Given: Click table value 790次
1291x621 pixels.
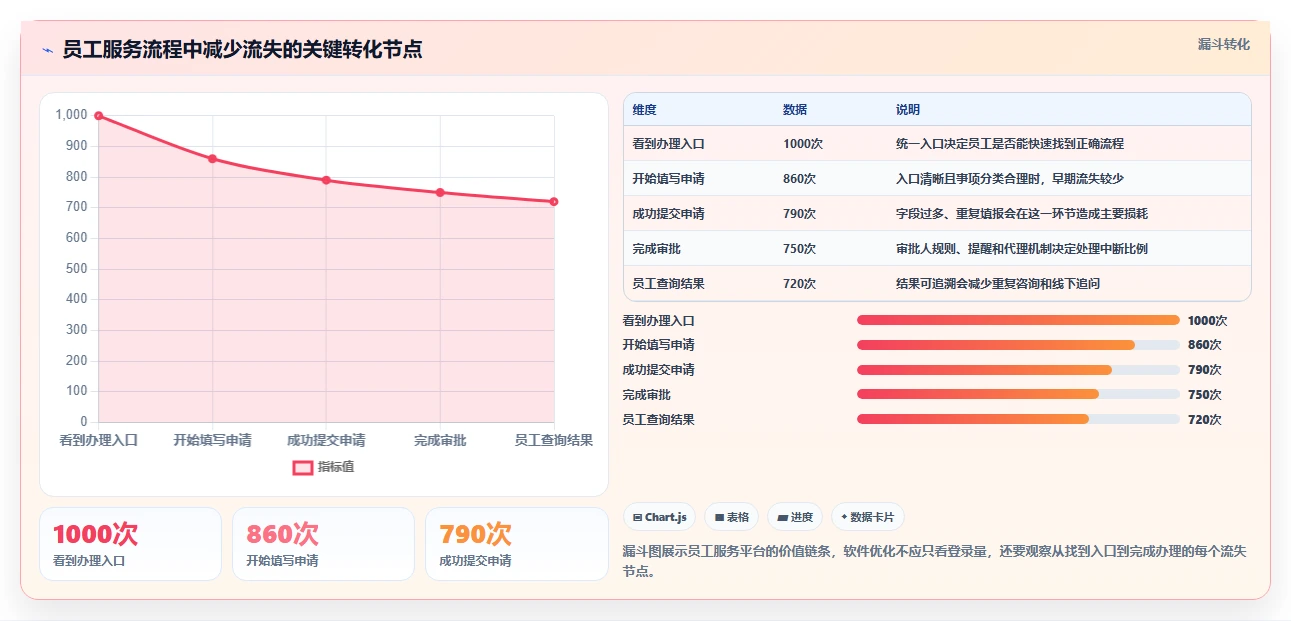Looking at the screenshot, I should point(800,214).
